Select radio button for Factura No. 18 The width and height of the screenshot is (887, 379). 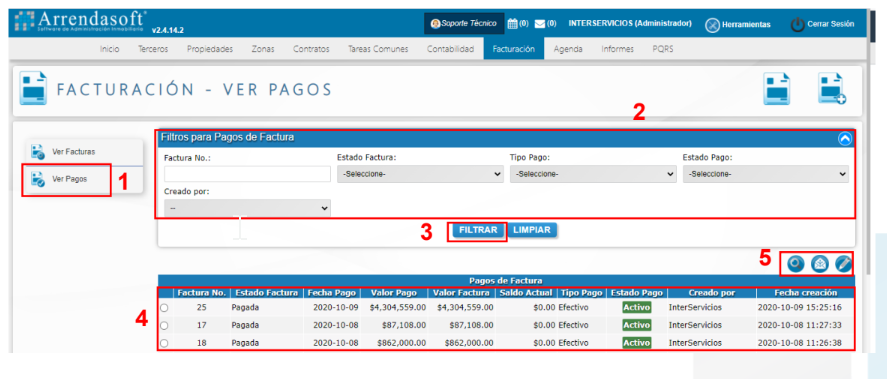tap(164, 343)
